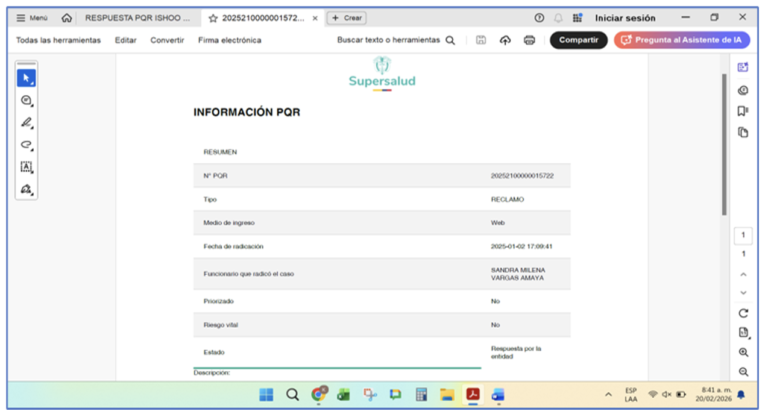Open the Convertir menu
The image size is (768, 417).
167,40
